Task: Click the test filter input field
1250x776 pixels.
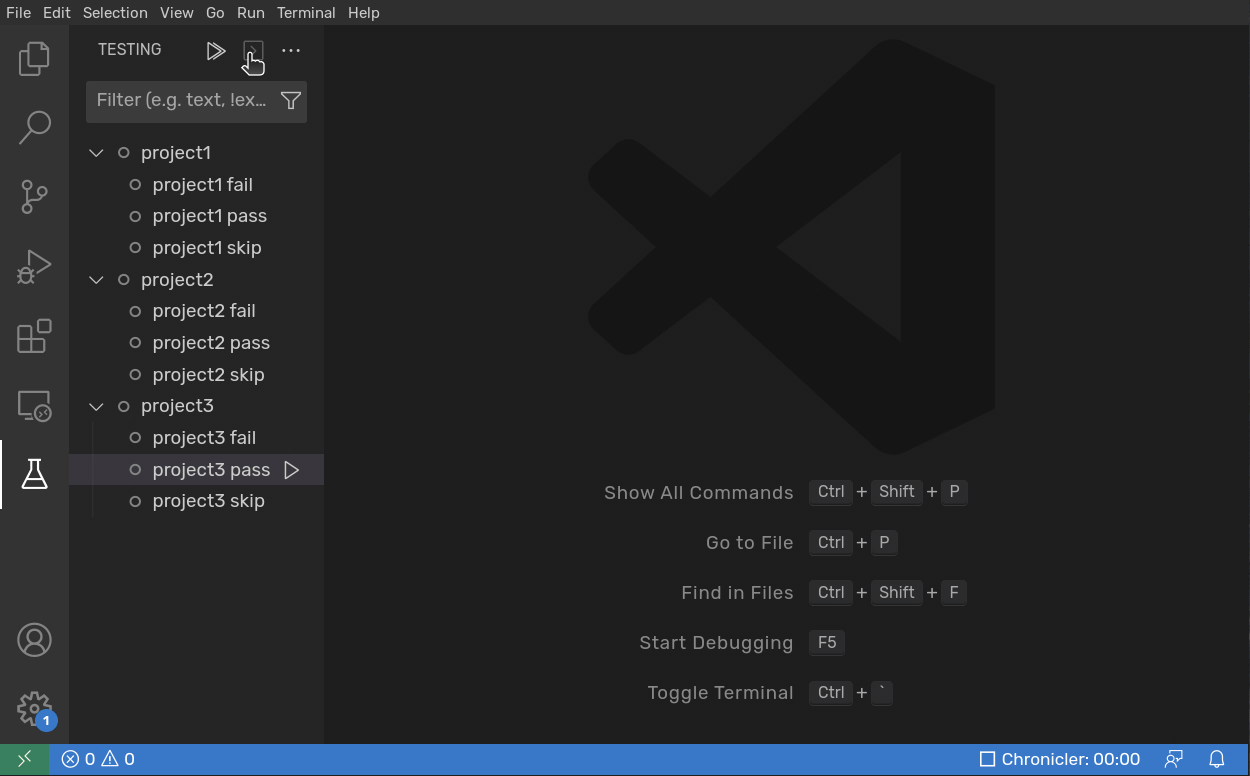Action: pyautogui.click(x=180, y=100)
